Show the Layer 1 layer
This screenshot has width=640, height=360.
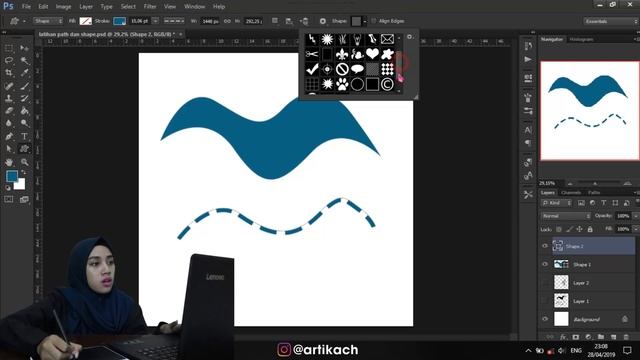(545, 301)
